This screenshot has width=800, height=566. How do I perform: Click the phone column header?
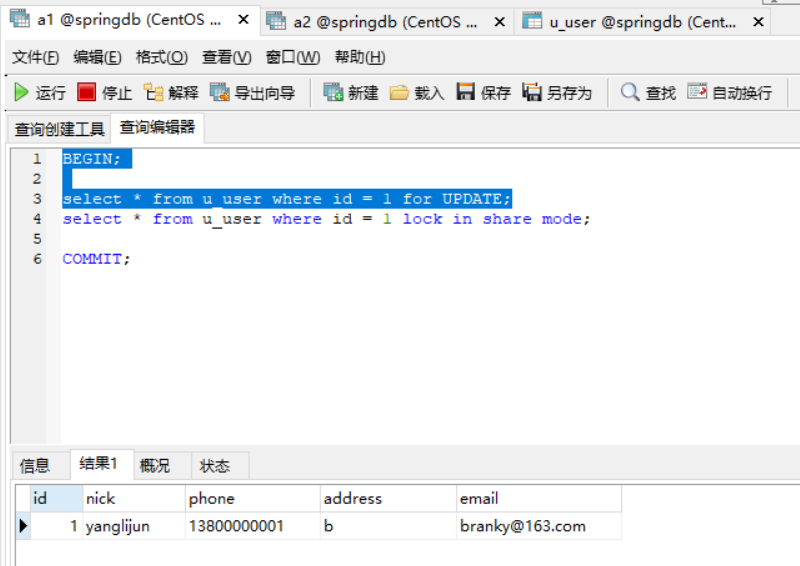coord(253,498)
